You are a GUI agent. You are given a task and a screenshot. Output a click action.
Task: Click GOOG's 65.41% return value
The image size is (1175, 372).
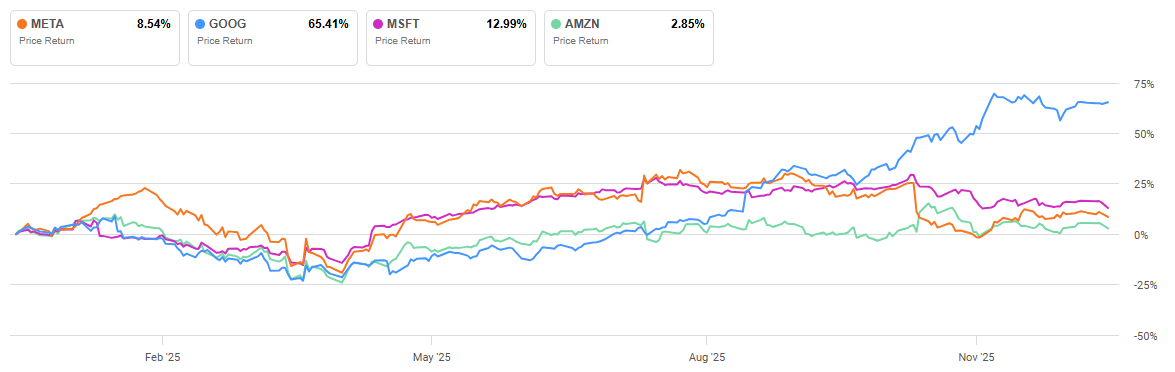coord(328,24)
